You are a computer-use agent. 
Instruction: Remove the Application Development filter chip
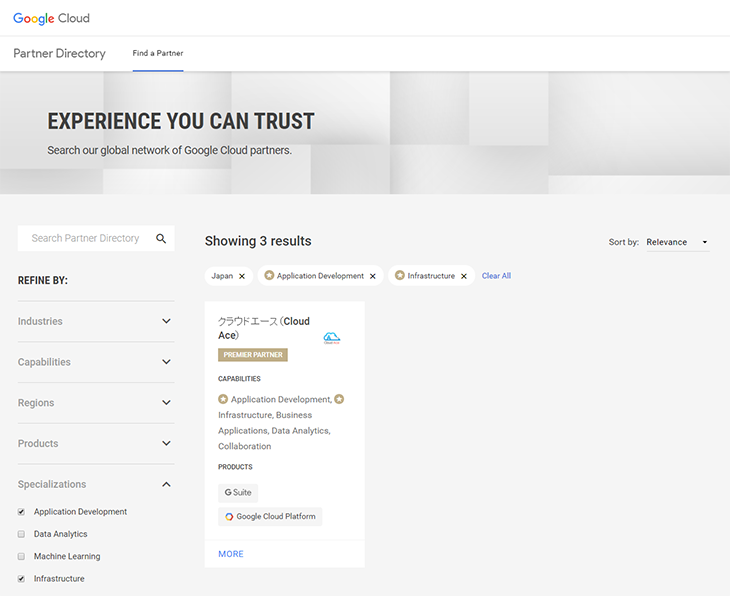pos(372,276)
